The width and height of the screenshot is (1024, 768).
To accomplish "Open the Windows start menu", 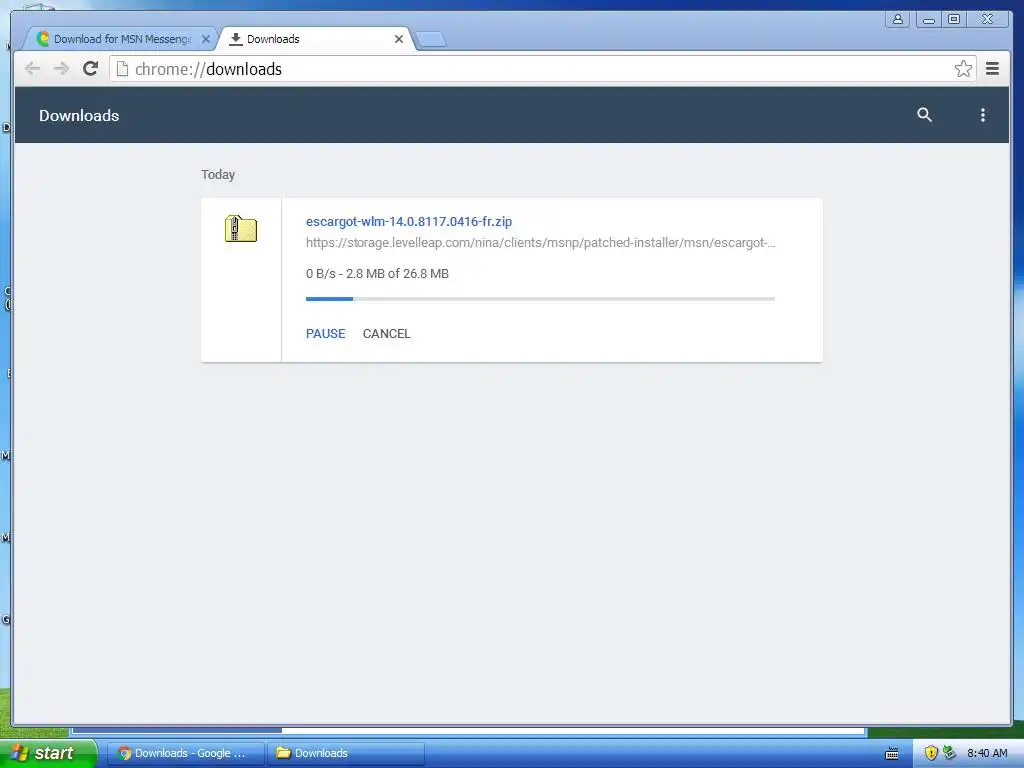I will tap(48, 753).
